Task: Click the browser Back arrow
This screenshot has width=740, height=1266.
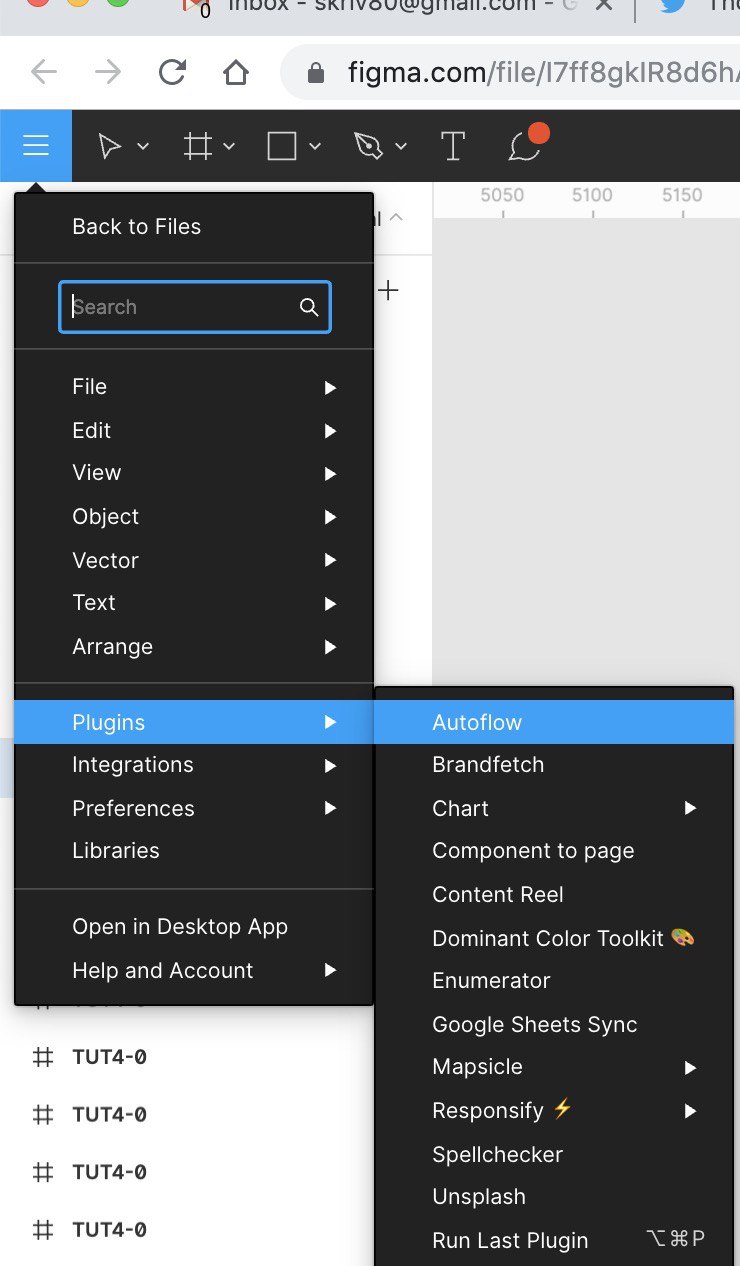Action: click(44, 72)
